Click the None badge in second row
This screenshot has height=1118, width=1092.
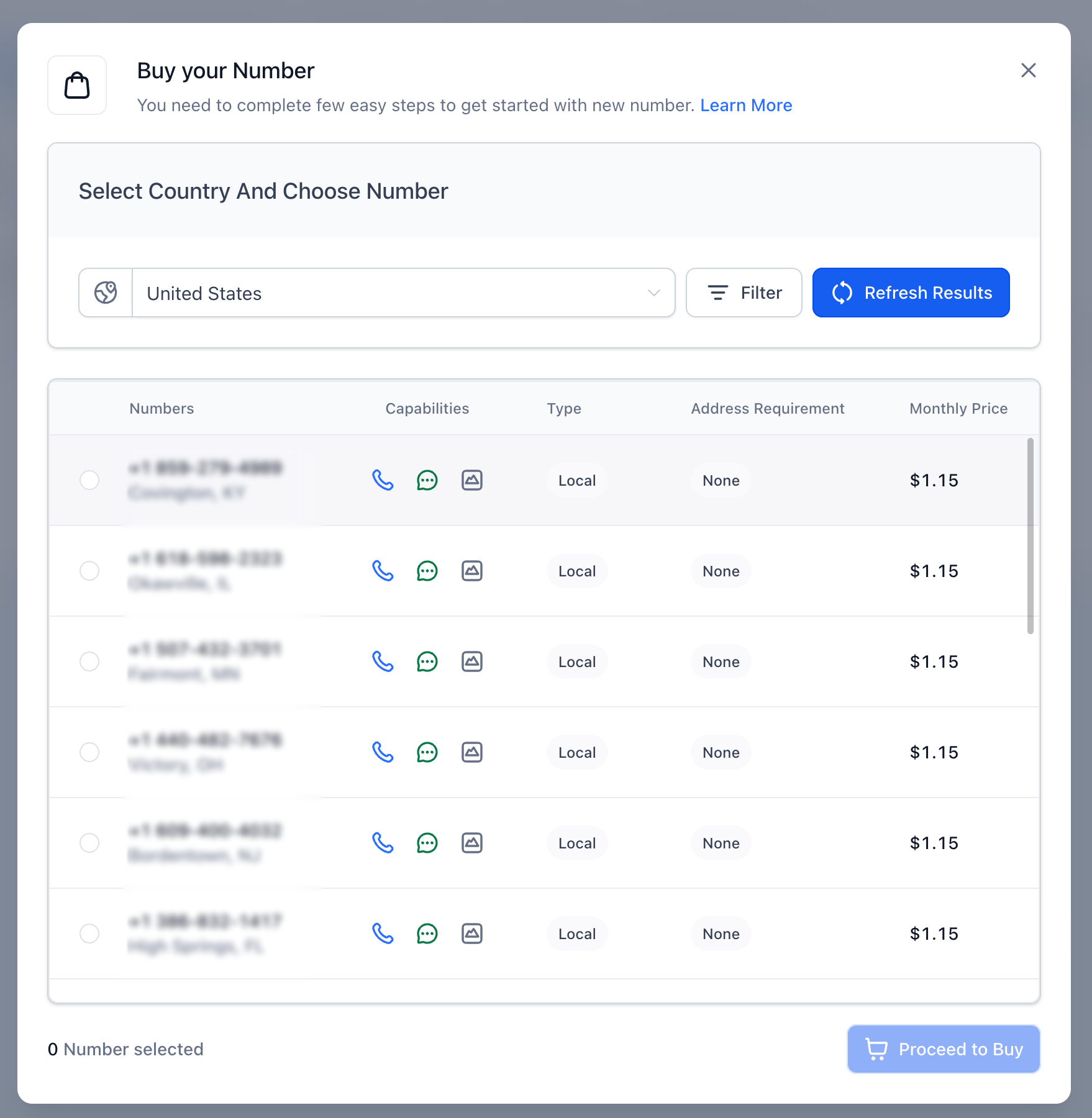721,571
